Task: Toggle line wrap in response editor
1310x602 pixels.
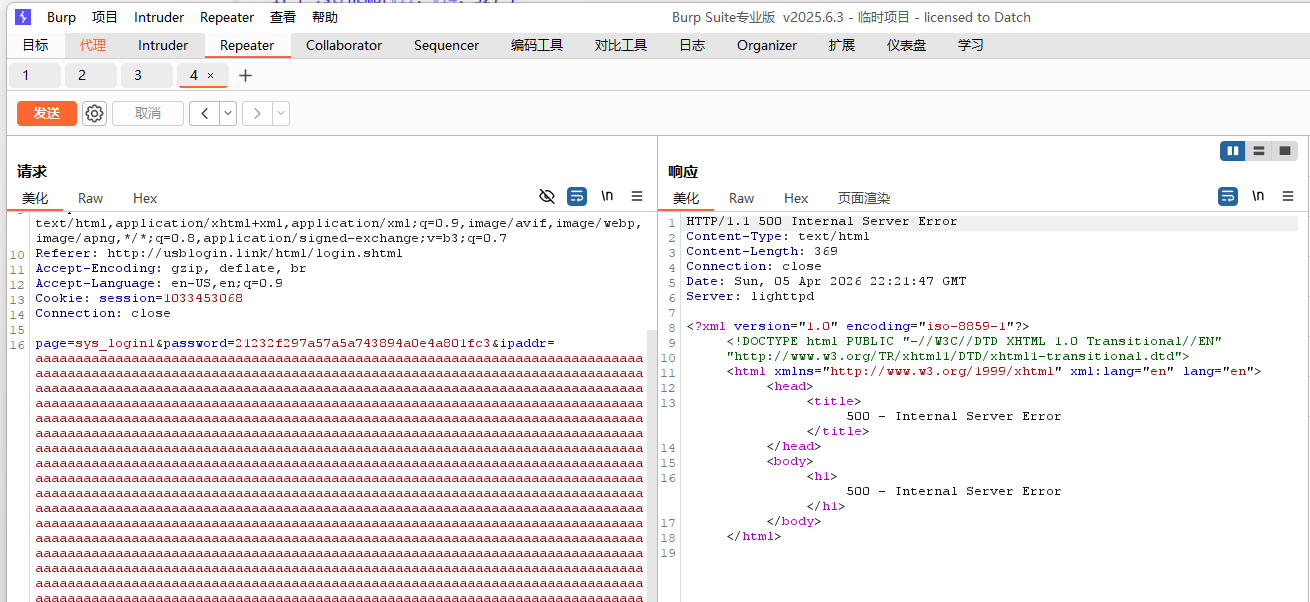Action: (1228, 196)
